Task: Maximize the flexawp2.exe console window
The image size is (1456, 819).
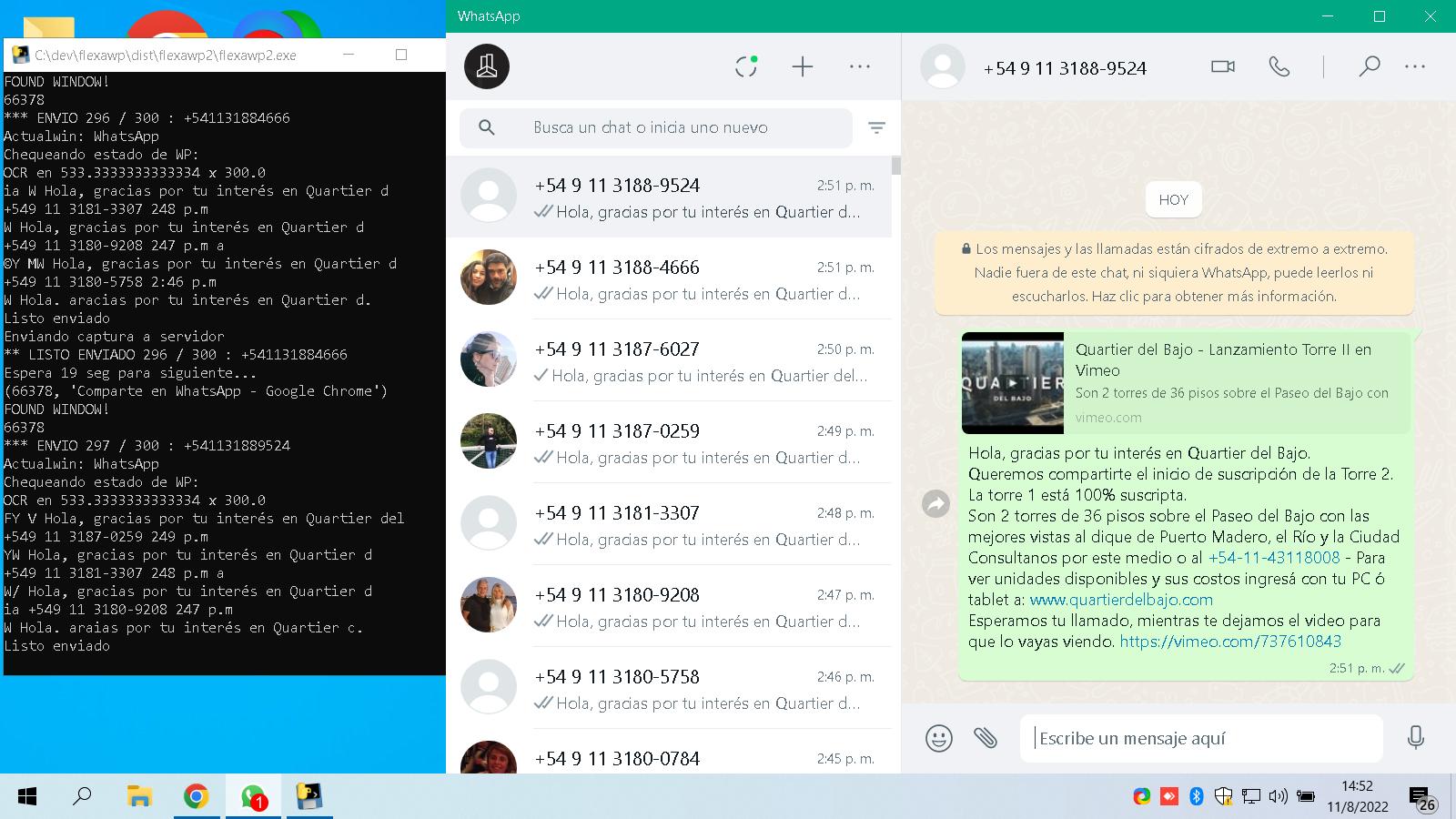Action: pyautogui.click(x=401, y=55)
